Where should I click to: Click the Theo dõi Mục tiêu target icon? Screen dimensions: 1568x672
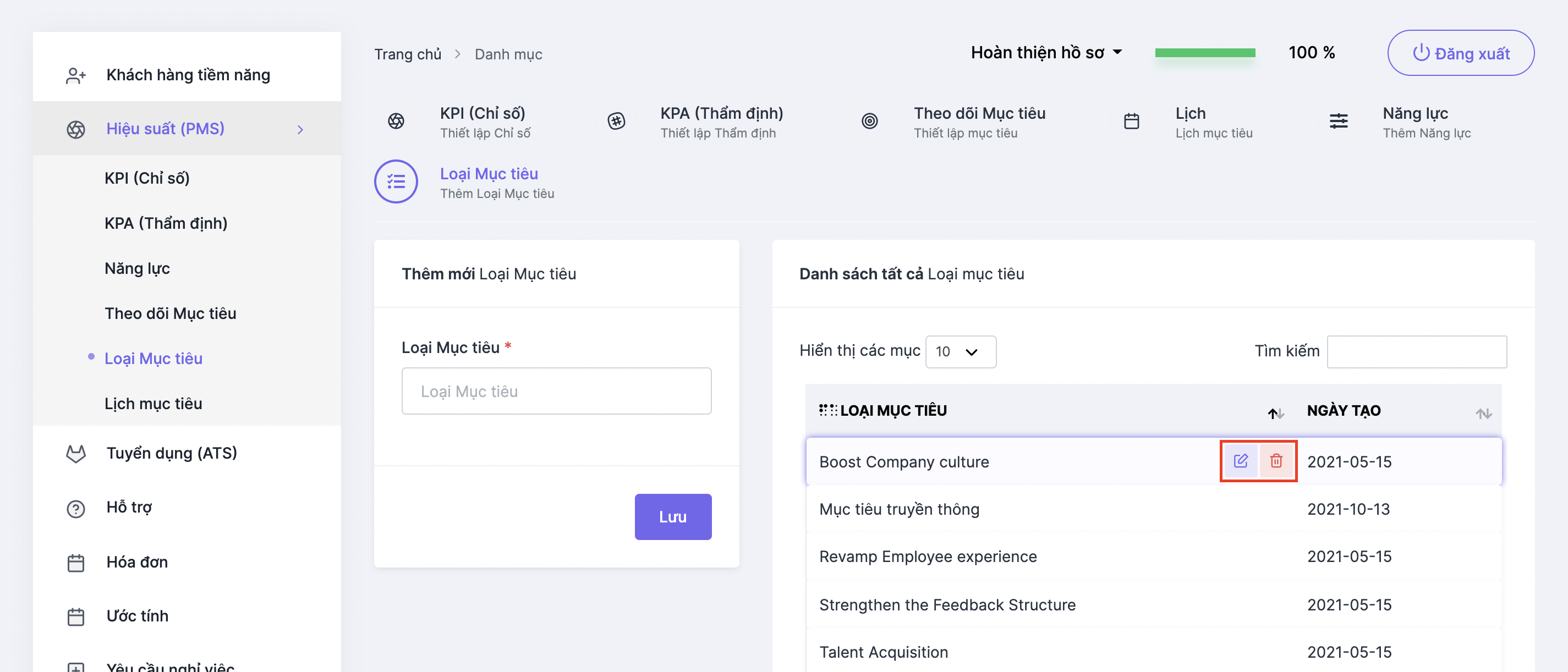(x=870, y=121)
